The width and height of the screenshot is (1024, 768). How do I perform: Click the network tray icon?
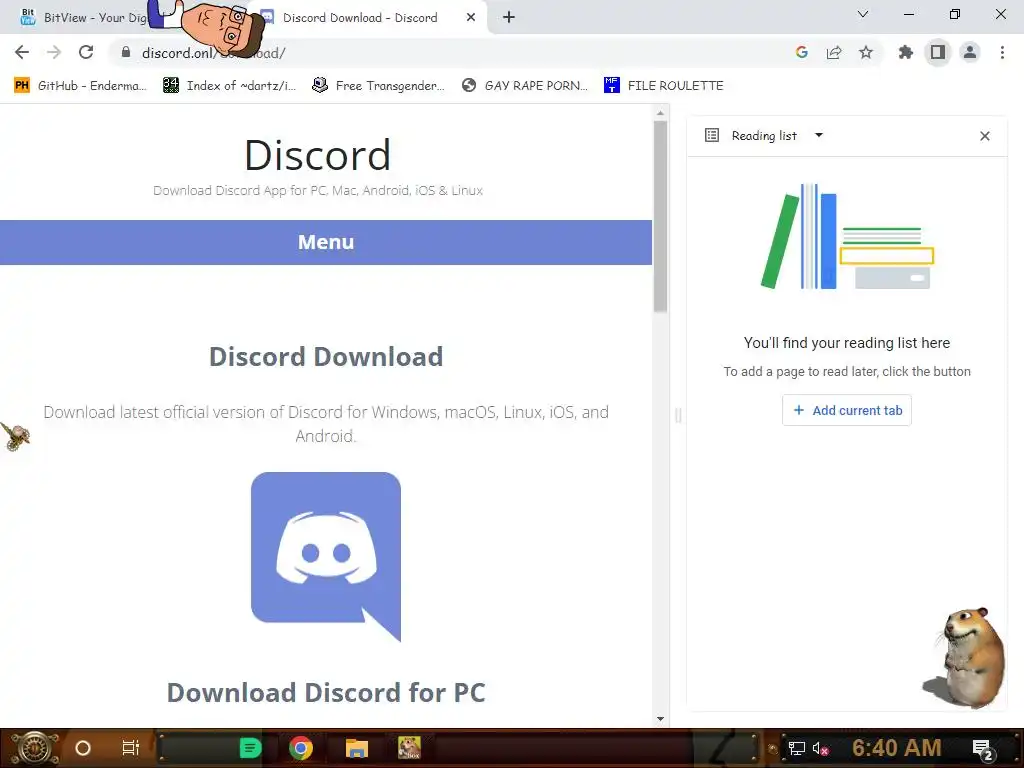[797, 748]
